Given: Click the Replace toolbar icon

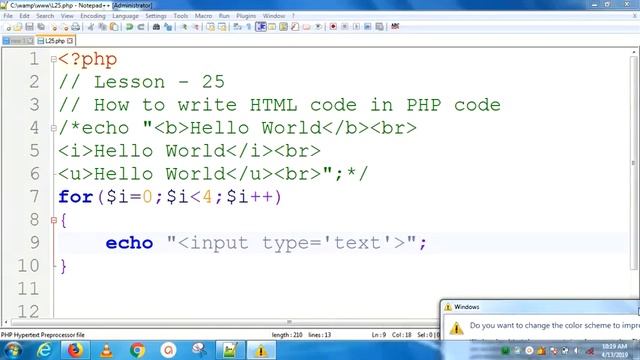Looking at the screenshot, I should 168,27.
